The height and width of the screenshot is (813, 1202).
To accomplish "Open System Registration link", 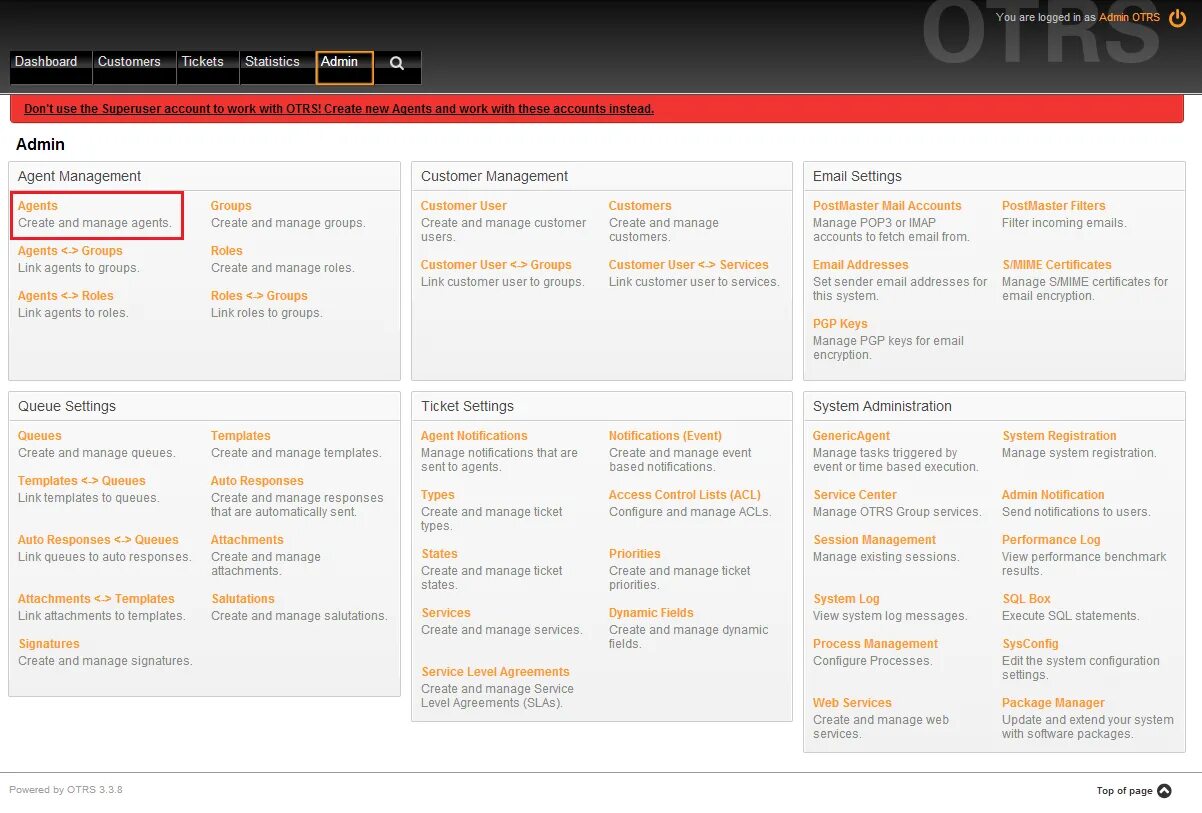I will tap(1060, 436).
